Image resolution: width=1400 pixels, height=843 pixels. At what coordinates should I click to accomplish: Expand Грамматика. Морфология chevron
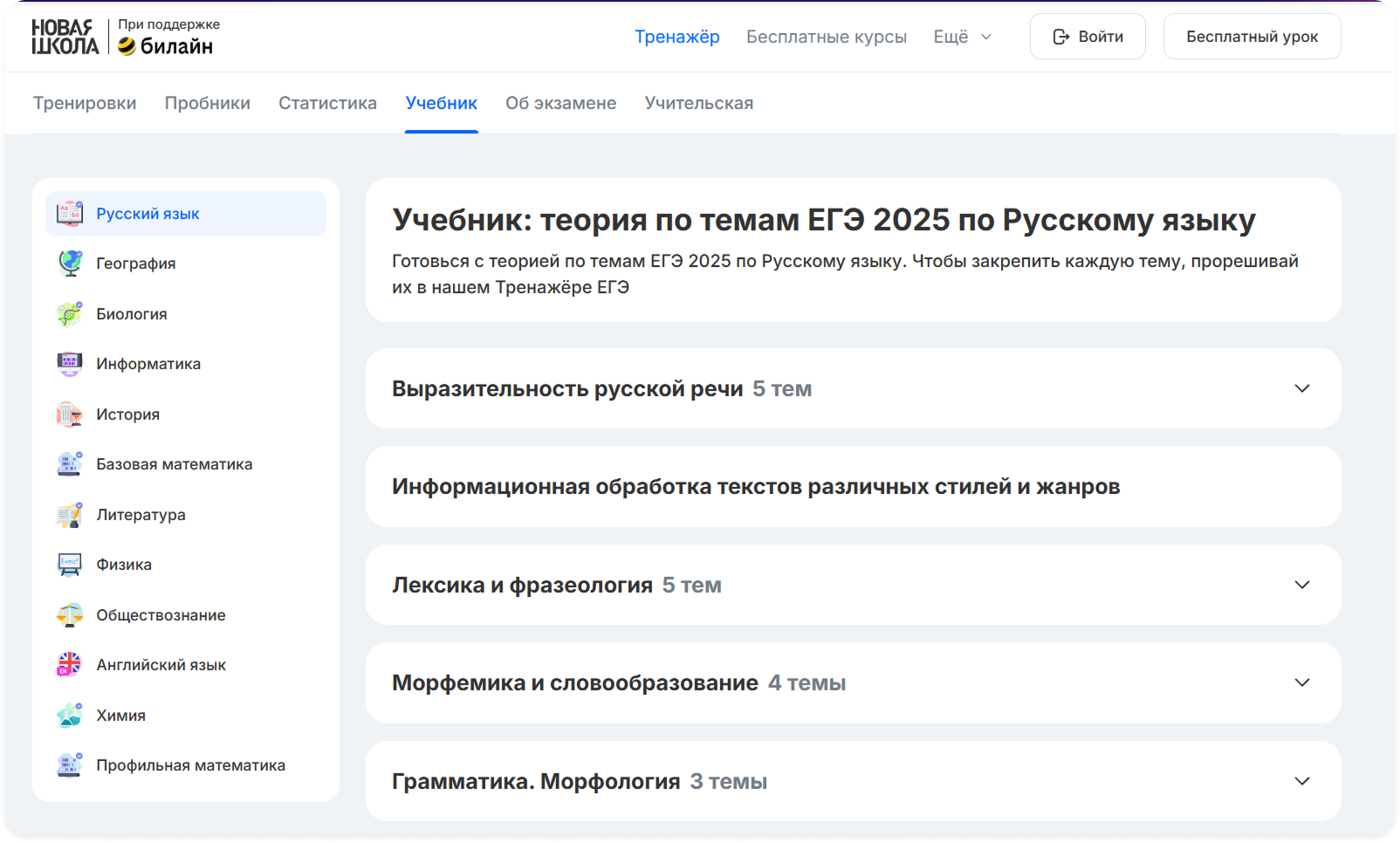[x=1302, y=781]
